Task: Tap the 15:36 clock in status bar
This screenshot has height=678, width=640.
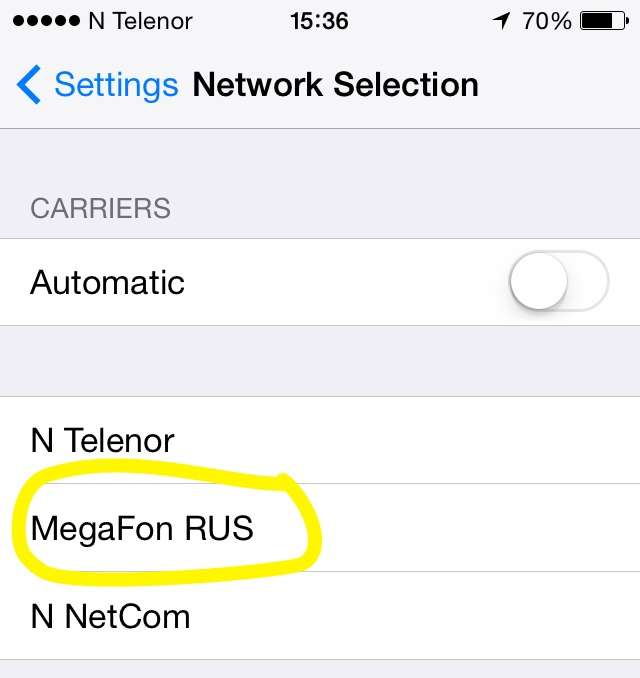Action: 319,21
